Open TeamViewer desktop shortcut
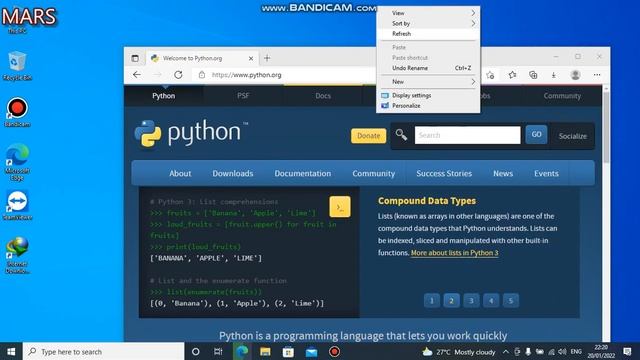Image resolution: width=640 pixels, height=360 pixels. click(x=17, y=205)
